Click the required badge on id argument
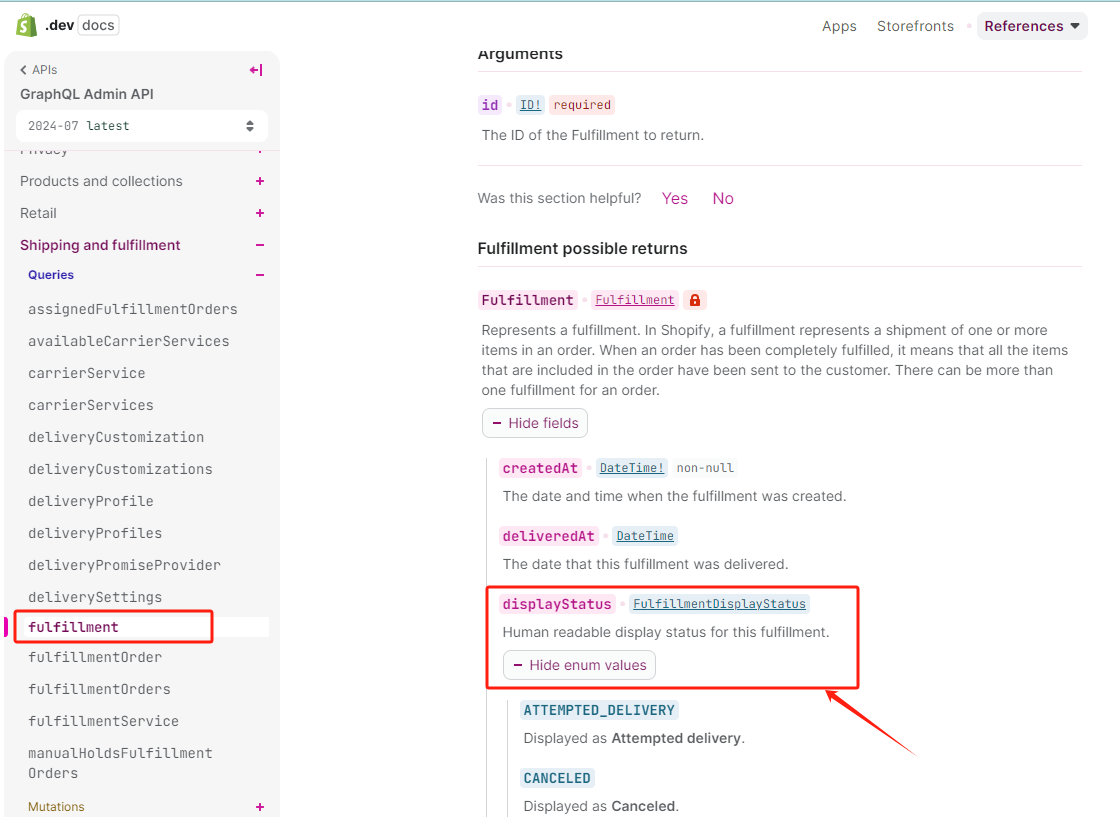 click(582, 105)
